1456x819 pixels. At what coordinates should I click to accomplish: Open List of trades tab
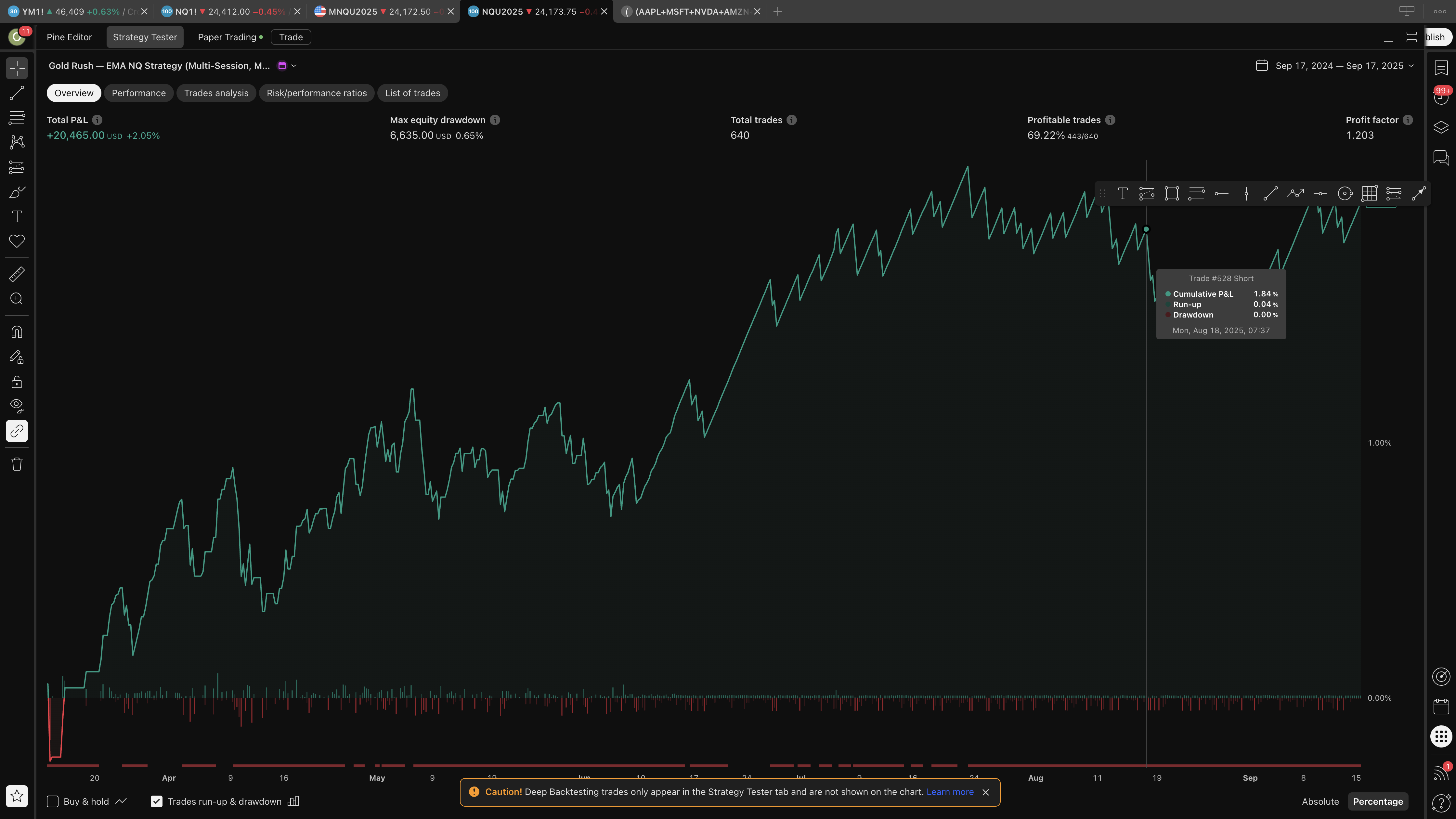click(412, 93)
